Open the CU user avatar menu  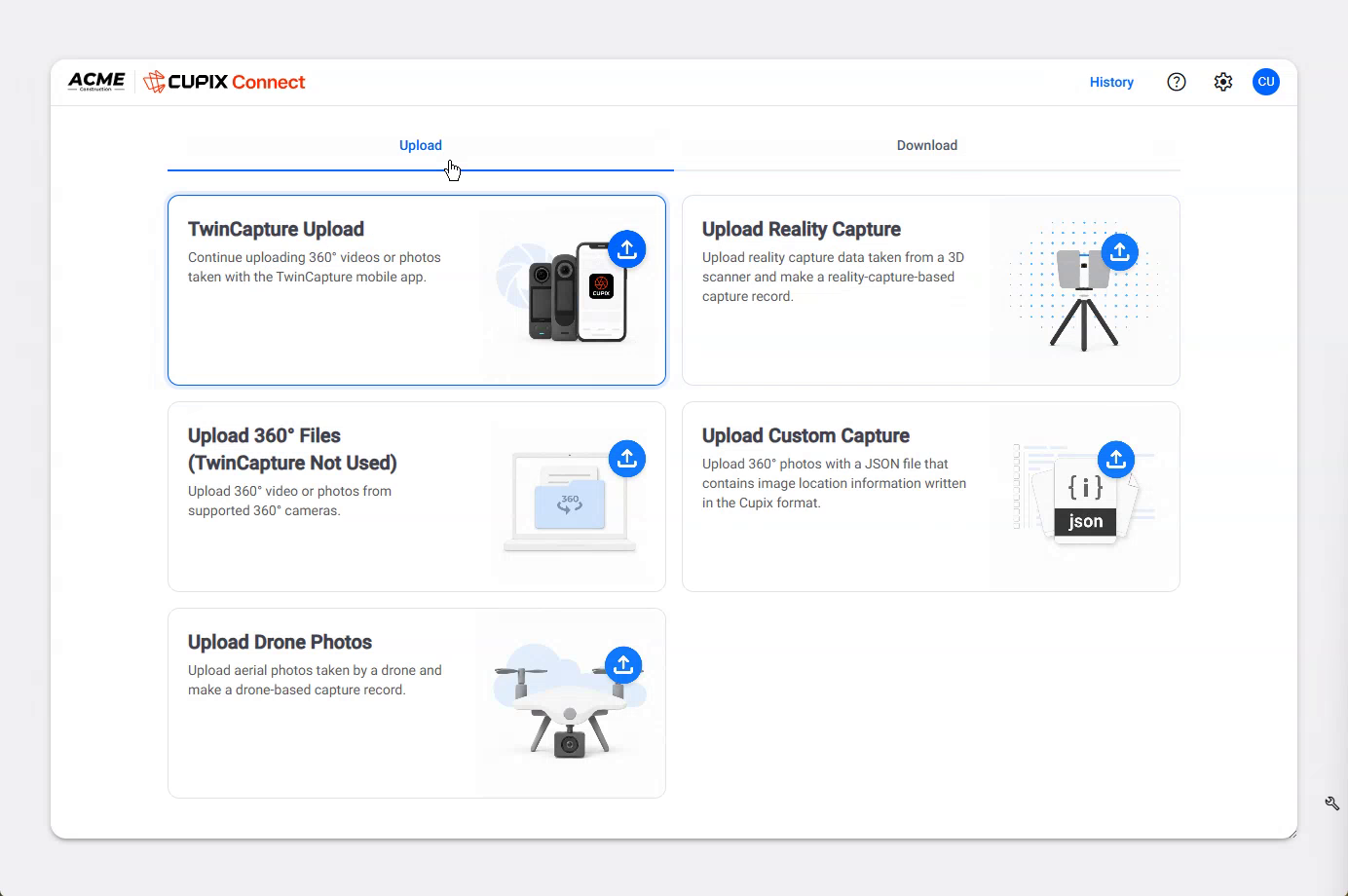pyautogui.click(x=1266, y=82)
